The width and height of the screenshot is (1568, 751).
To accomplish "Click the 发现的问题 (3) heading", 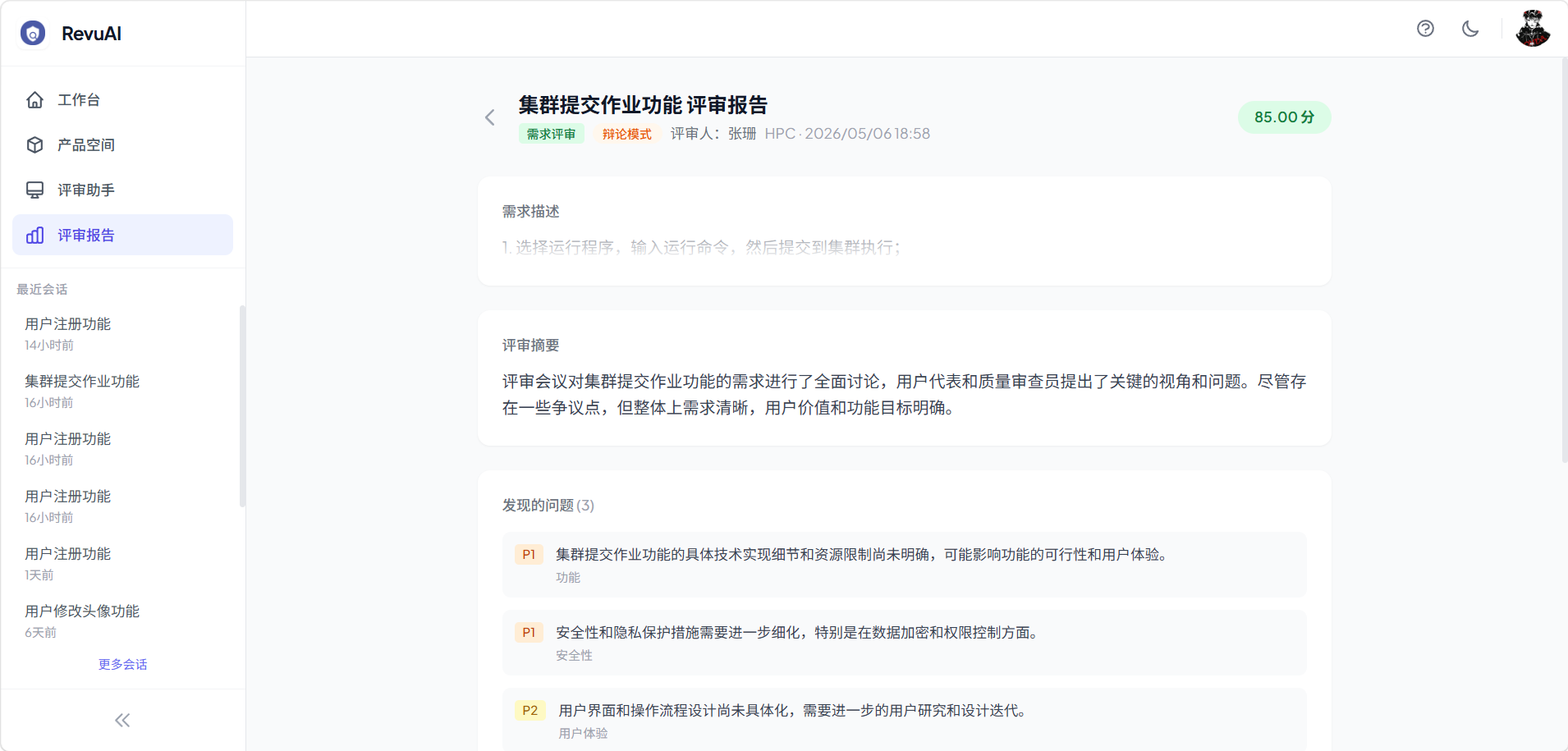I will click(548, 506).
